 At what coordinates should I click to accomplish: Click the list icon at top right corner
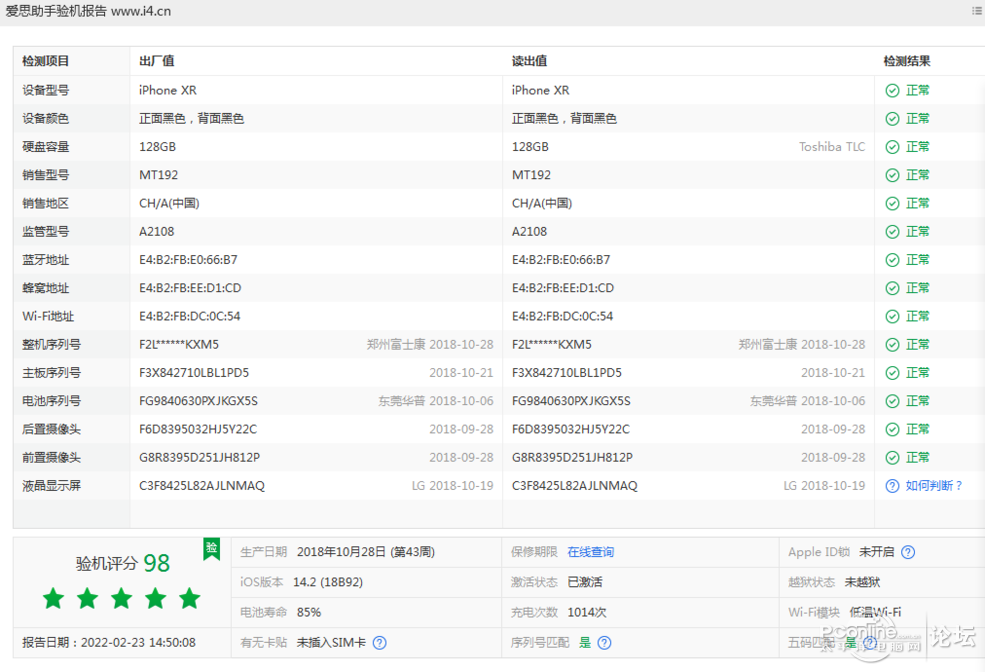(977, 11)
